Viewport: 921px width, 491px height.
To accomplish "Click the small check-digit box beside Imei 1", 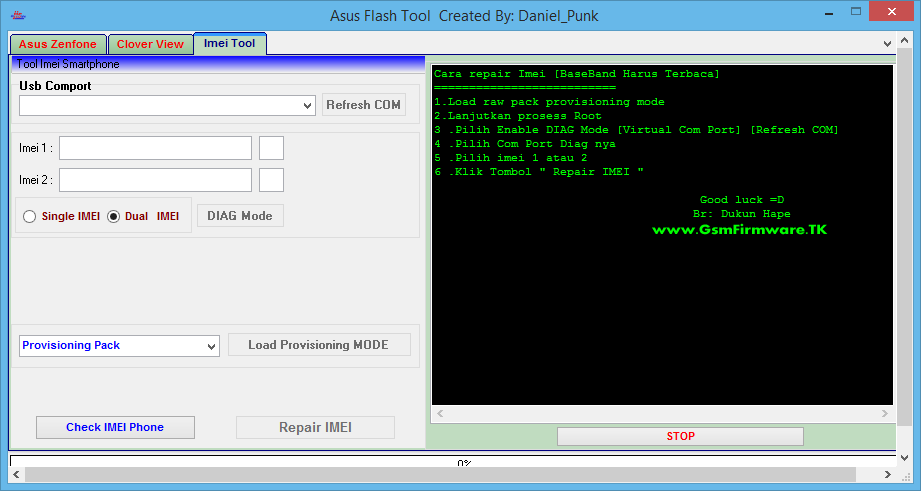I will 271,148.
